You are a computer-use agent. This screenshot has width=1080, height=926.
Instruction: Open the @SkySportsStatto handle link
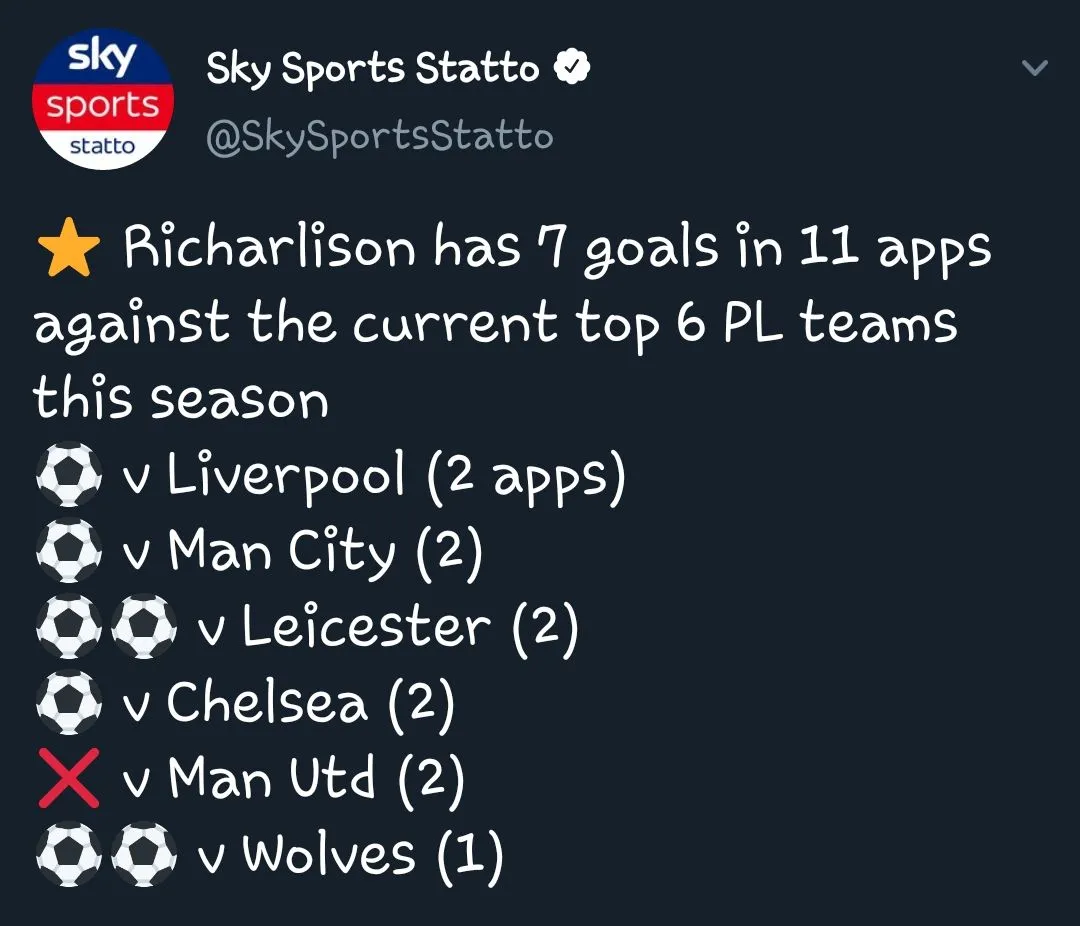coord(379,136)
